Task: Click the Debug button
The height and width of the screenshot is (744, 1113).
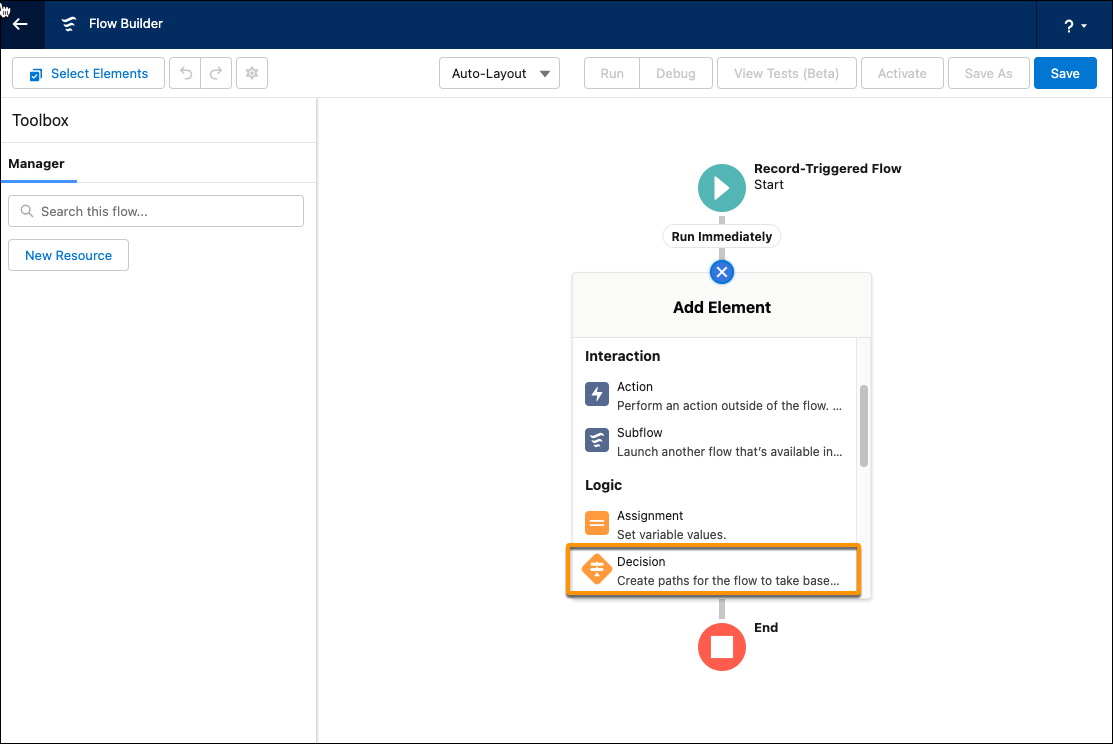Action: (676, 73)
